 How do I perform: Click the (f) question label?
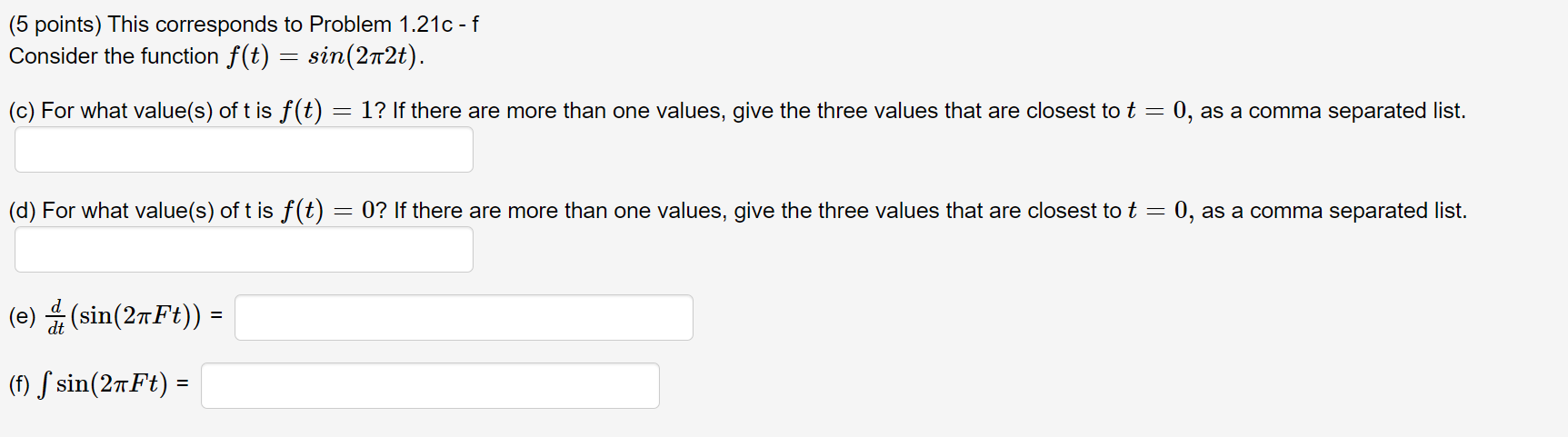click(19, 384)
